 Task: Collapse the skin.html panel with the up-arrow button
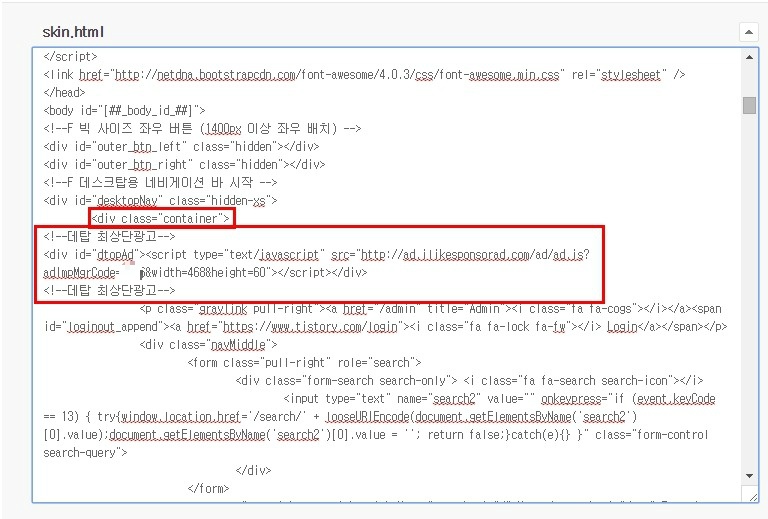coord(748,32)
